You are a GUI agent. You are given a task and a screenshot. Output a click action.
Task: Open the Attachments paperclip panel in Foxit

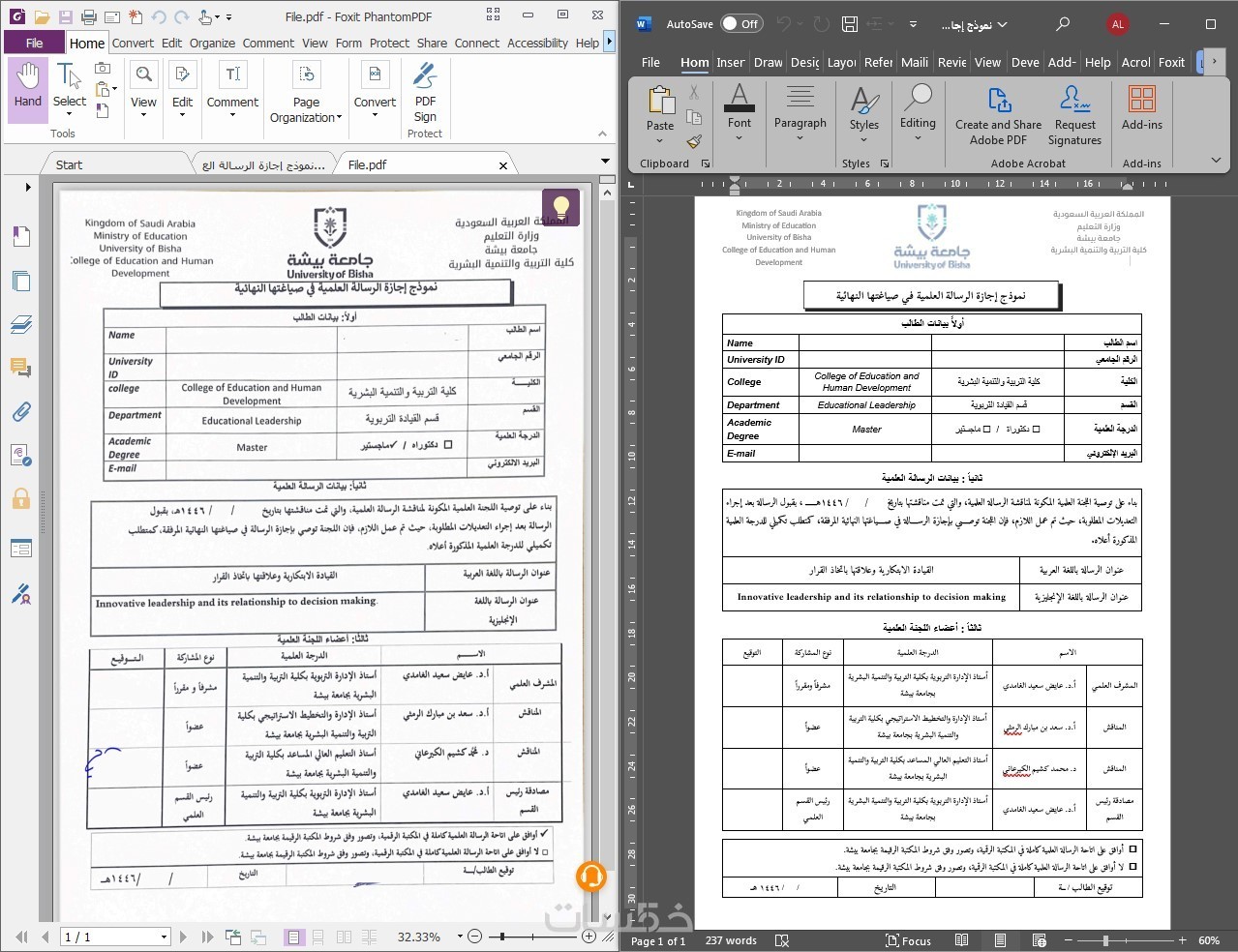(x=21, y=412)
